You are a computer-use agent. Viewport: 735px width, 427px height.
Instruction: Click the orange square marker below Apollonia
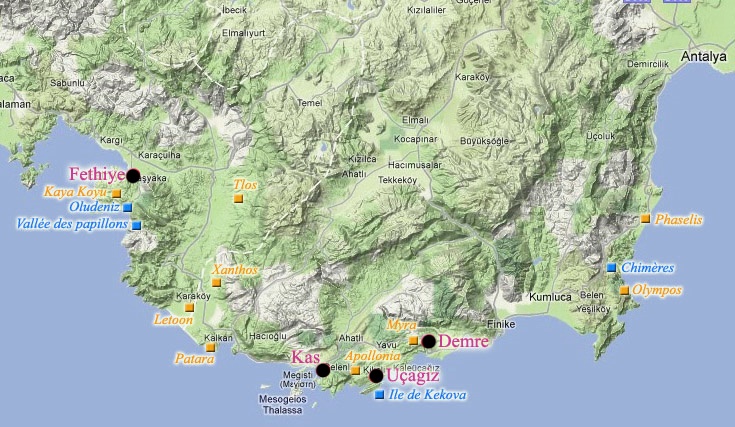coord(355,371)
